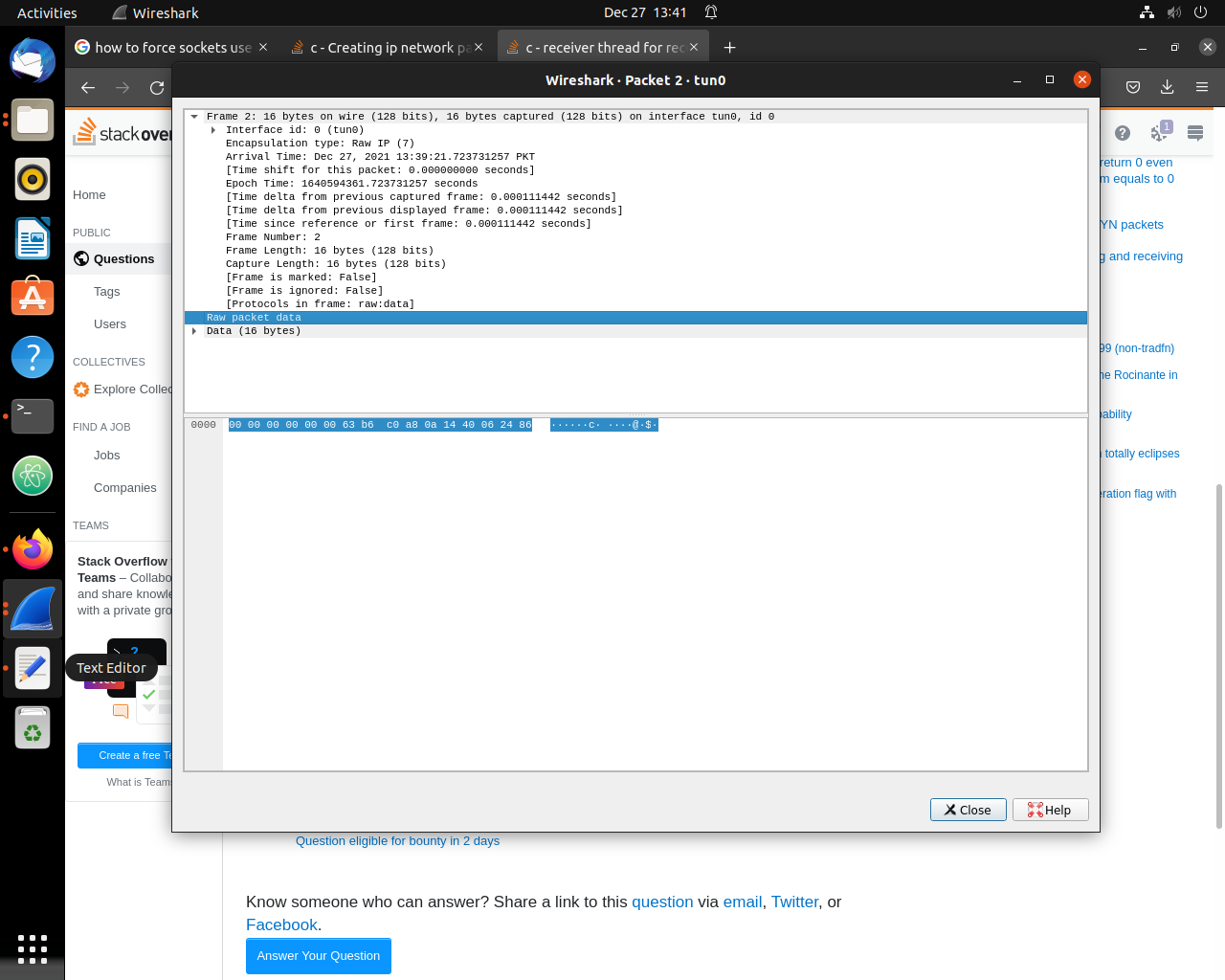Open the system power menu
Image resolution: width=1225 pixels, height=980 pixels.
pos(1201,12)
